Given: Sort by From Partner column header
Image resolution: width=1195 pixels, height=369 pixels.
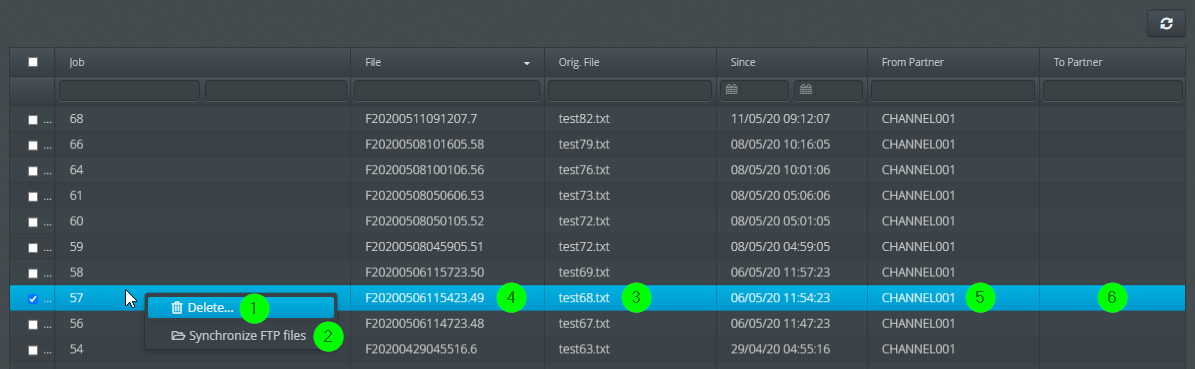Looking at the screenshot, I should 953,62.
